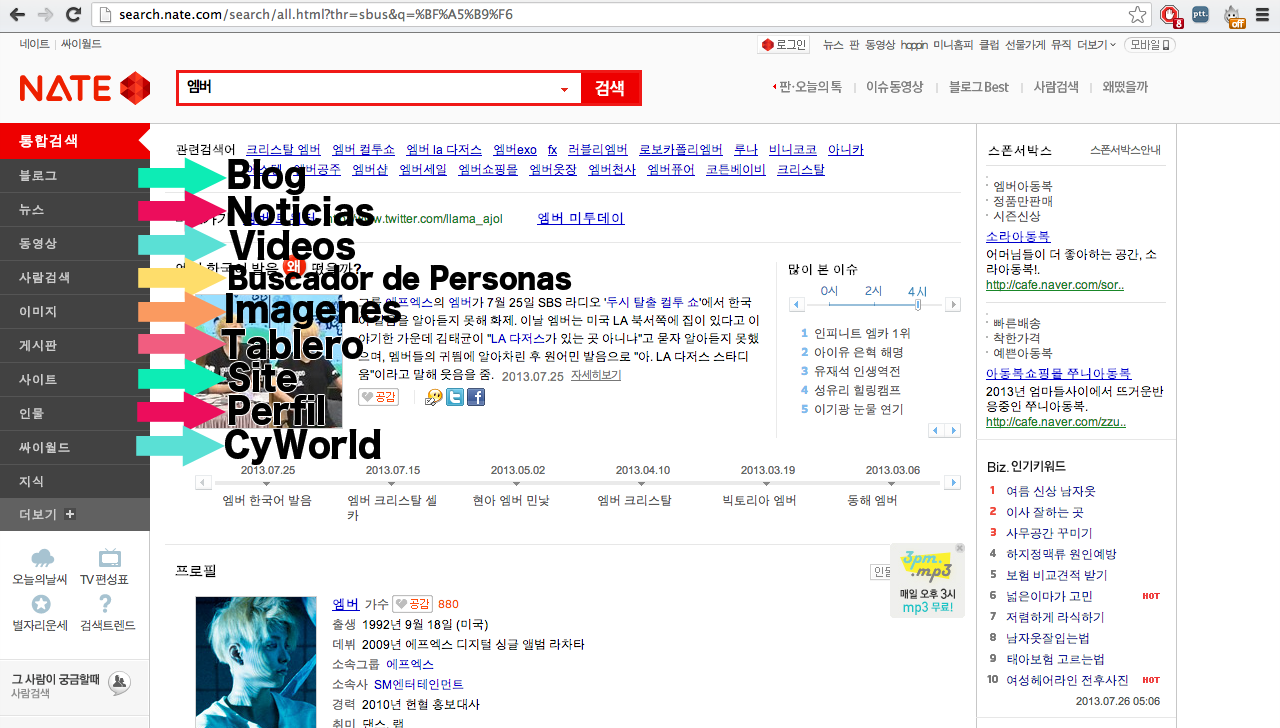Open the hoppin link in the top bar
Screen dimensions: 1280x728
[x=914, y=45]
